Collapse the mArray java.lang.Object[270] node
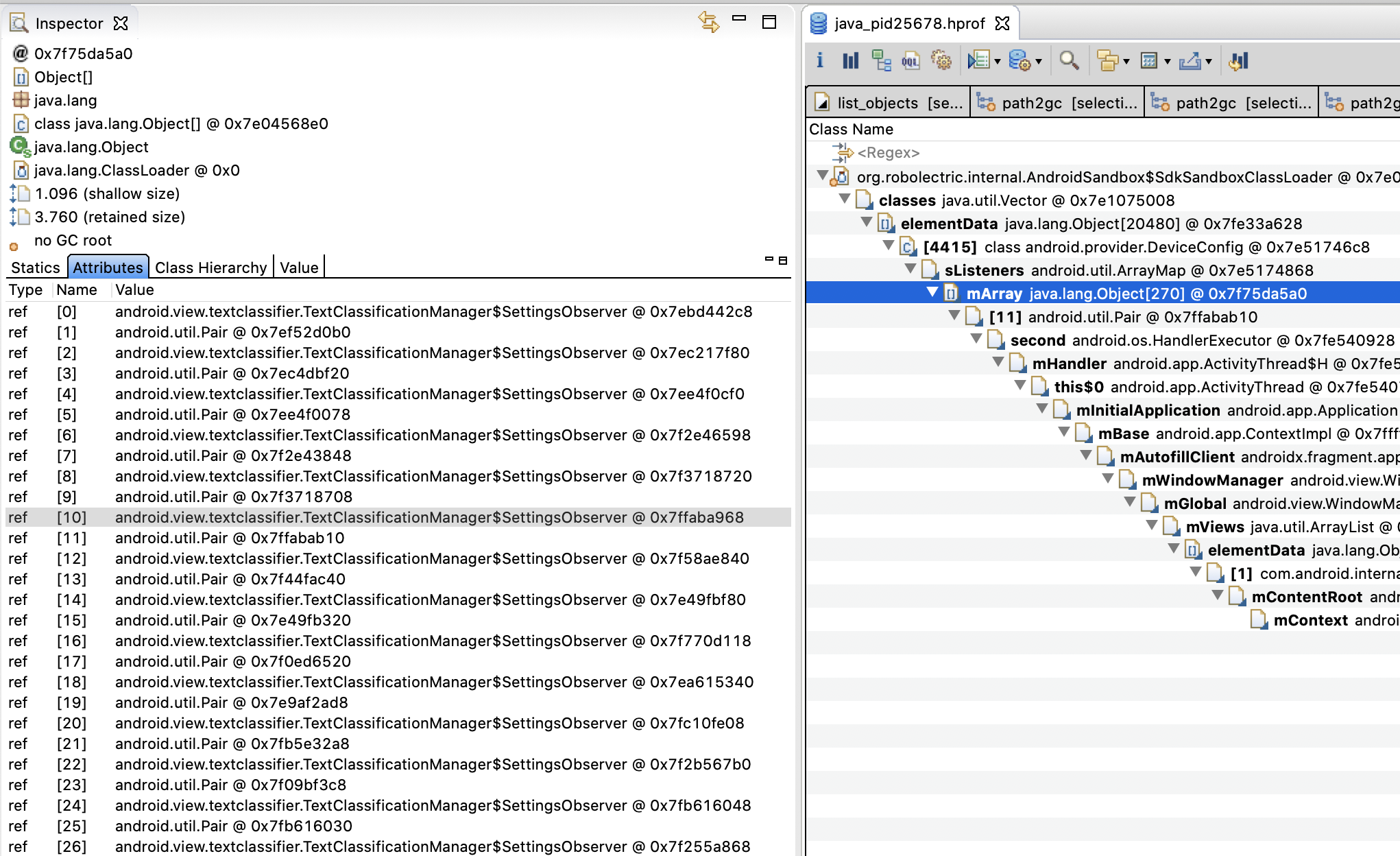 [932, 294]
